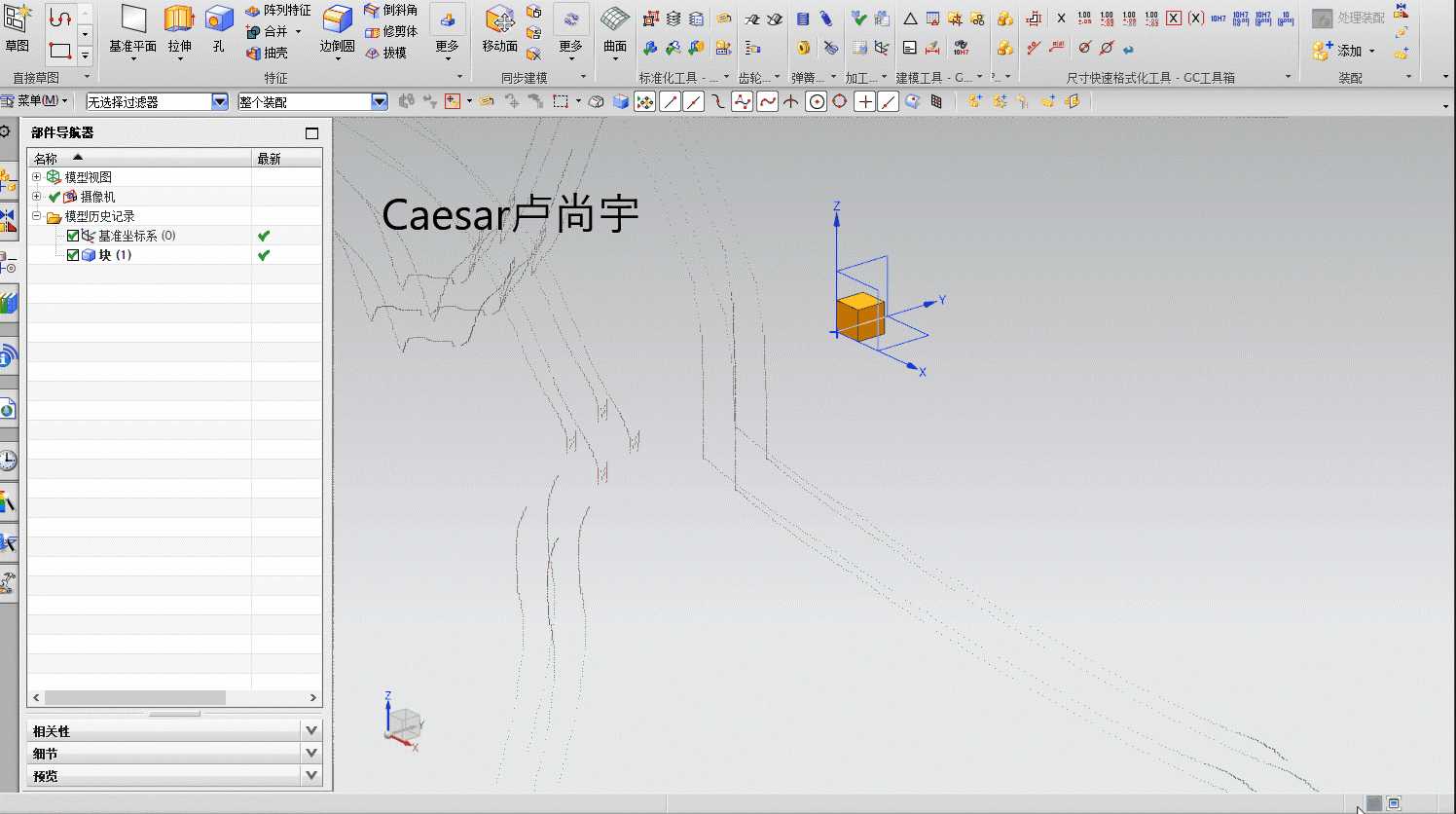Open the 特征 group options arrow
The height and width of the screenshot is (814, 1456).
(459, 77)
